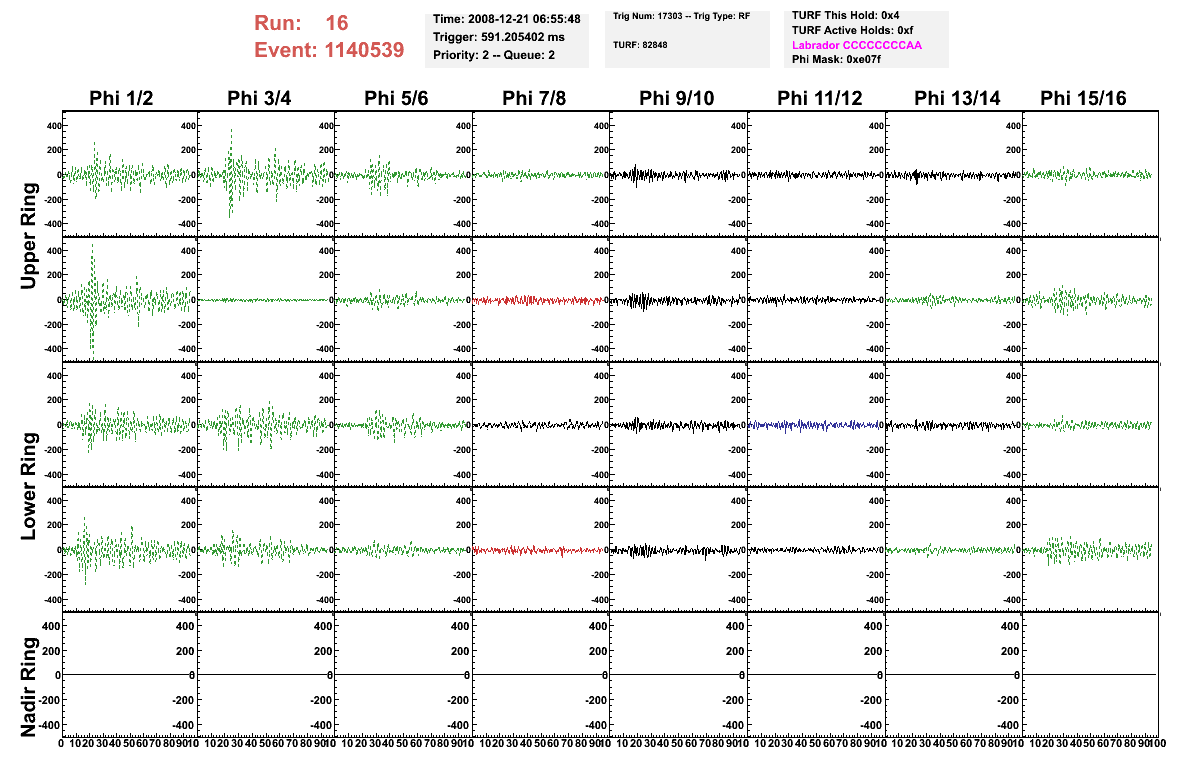Click the "Phi Mask: 0xe07f" value

pyautogui.click(x=836, y=59)
